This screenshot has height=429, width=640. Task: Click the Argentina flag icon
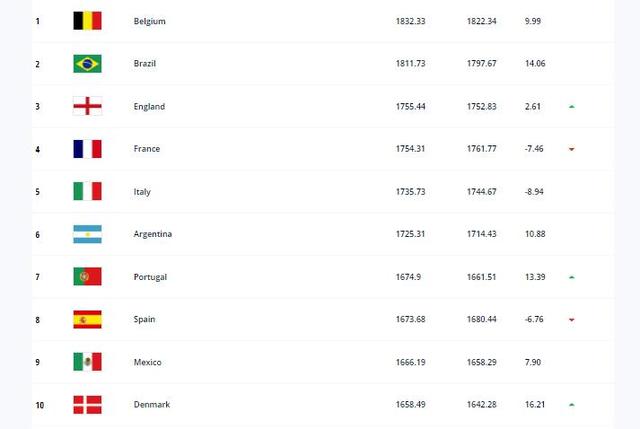pyautogui.click(x=87, y=234)
